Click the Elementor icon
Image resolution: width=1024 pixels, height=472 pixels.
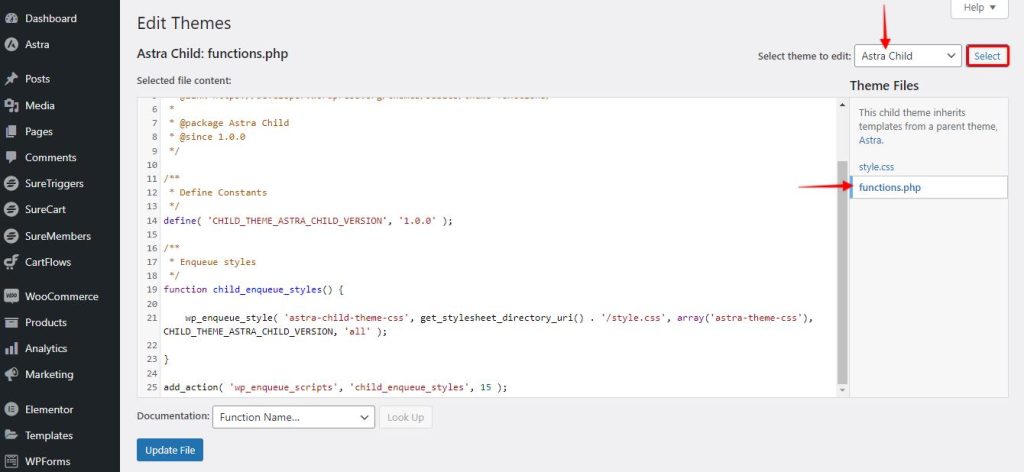click(x=11, y=409)
